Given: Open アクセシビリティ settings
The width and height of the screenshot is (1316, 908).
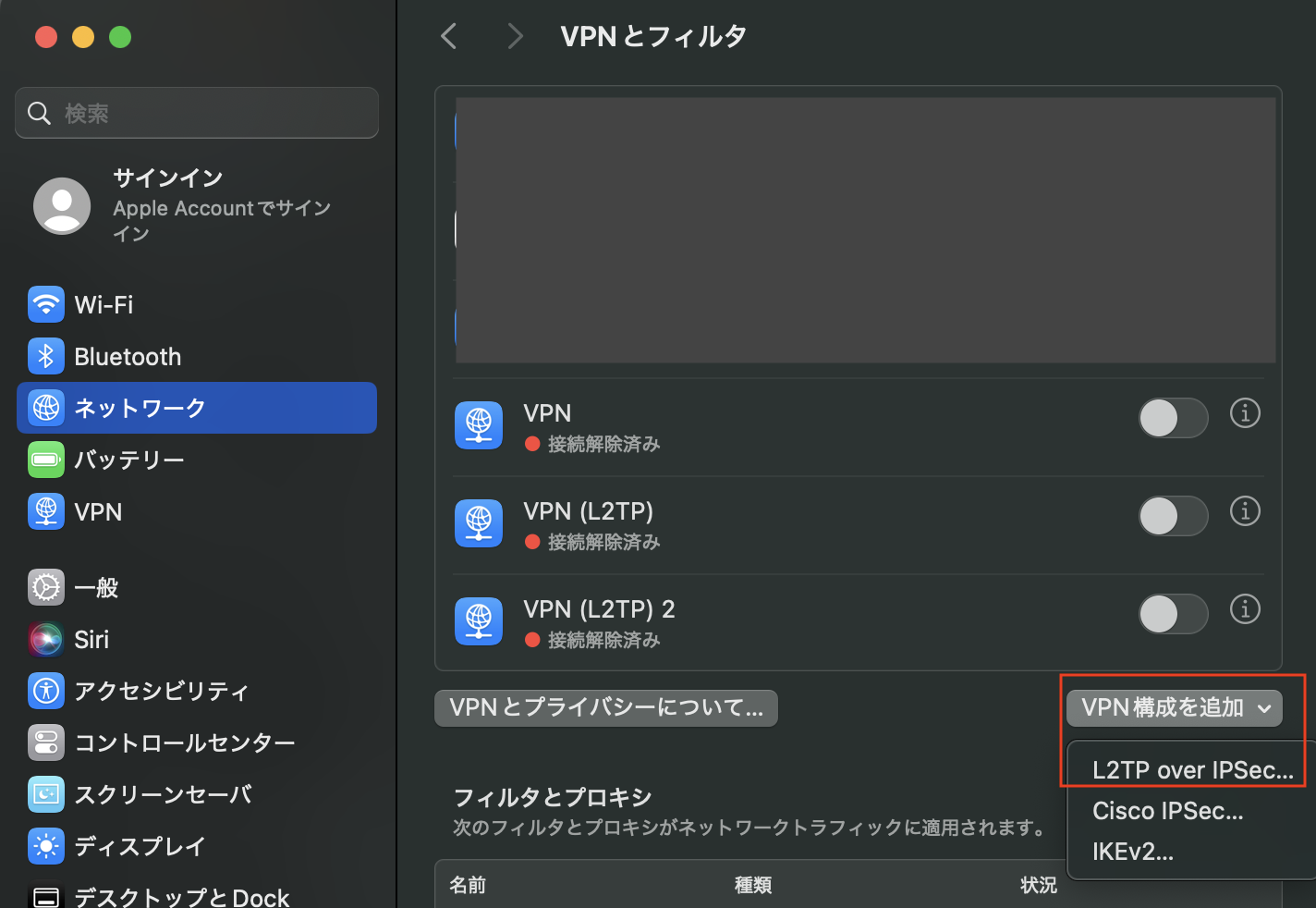Looking at the screenshot, I should [197, 691].
